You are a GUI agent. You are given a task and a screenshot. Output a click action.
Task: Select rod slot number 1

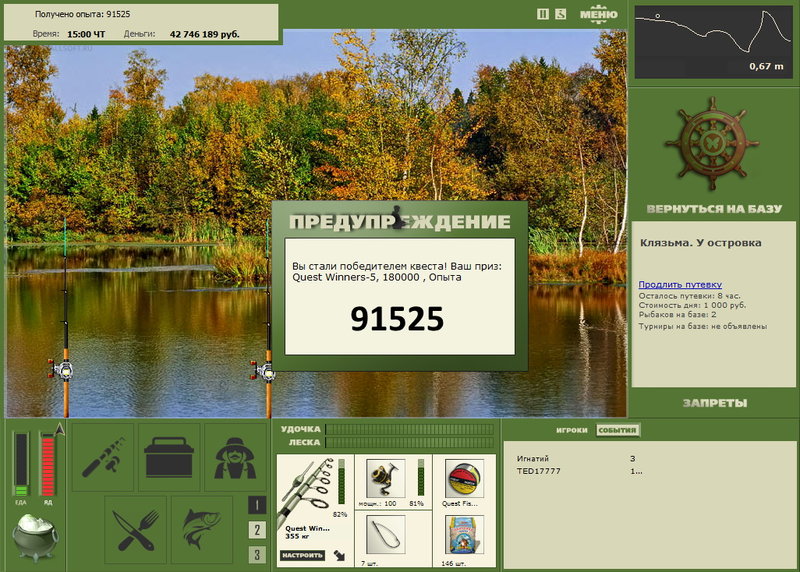(257, 505)
